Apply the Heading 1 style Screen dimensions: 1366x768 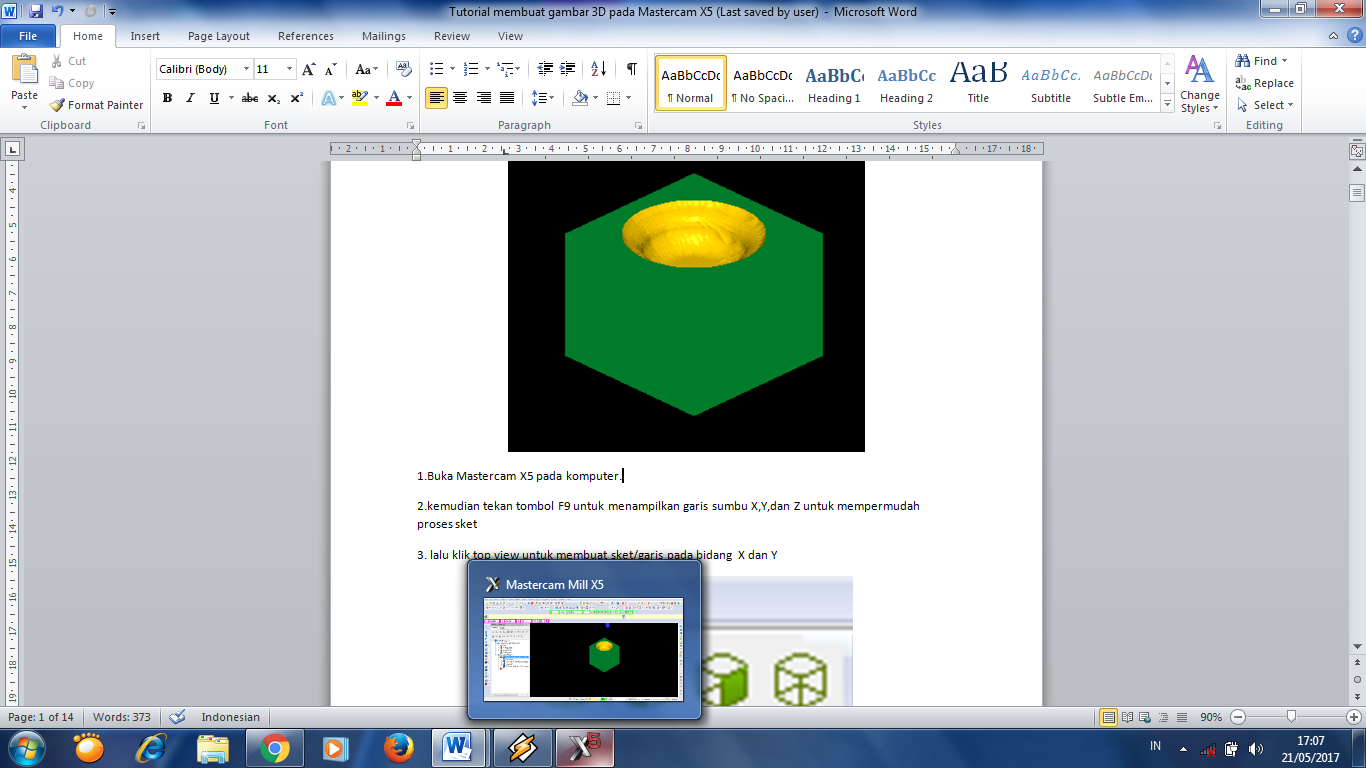(834, 83)
